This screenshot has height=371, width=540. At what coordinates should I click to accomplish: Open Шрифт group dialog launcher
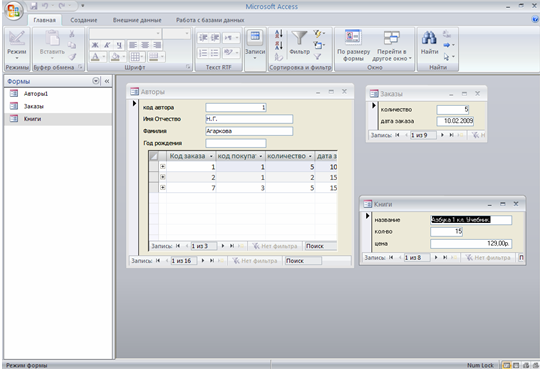coord(188,67)
